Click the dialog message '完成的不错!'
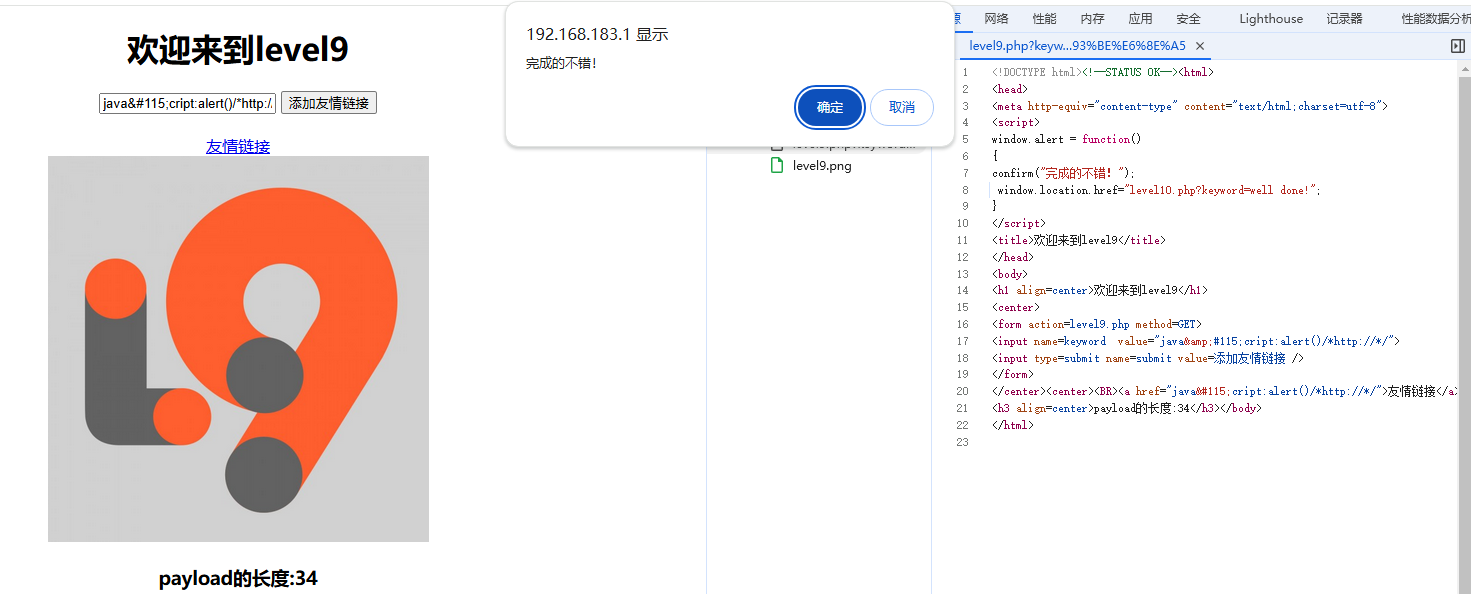The image size is (1471, 594). point(561,63)
